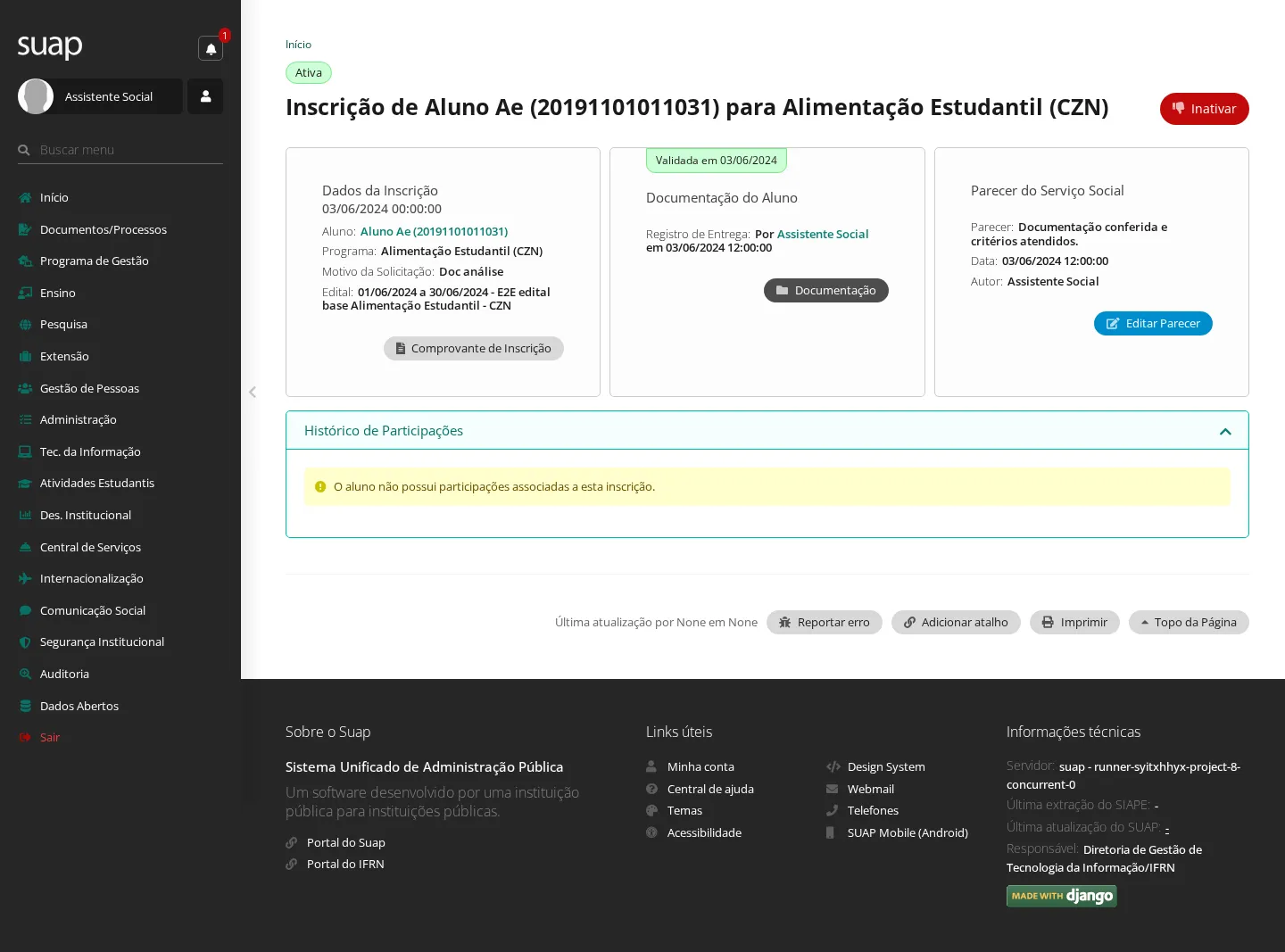The height and width of the screenshot is (952, 1285).
Task: Click the red Inativar button
Action: 1205,109
